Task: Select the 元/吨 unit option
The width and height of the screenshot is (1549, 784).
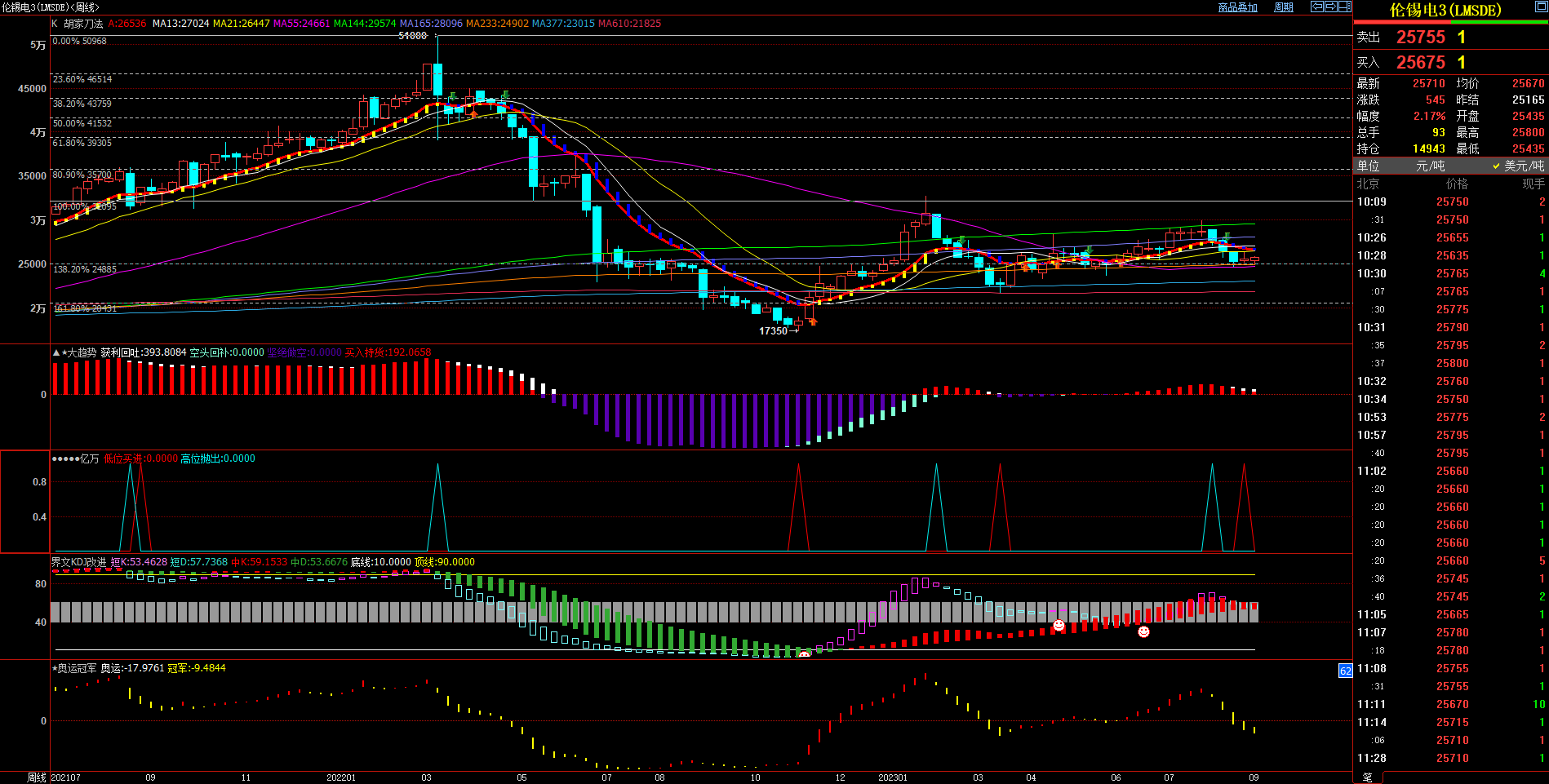Action: [x=1430, y=166]
